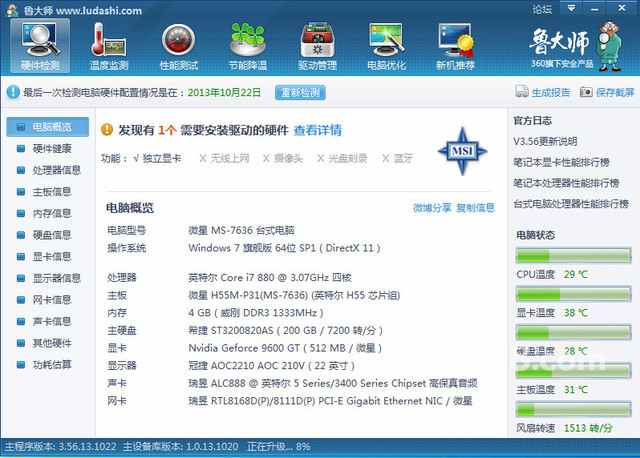This screenshot has height=458, width=640.
Task: Click the 独立显卡 feature indicator
Action: 157,158
